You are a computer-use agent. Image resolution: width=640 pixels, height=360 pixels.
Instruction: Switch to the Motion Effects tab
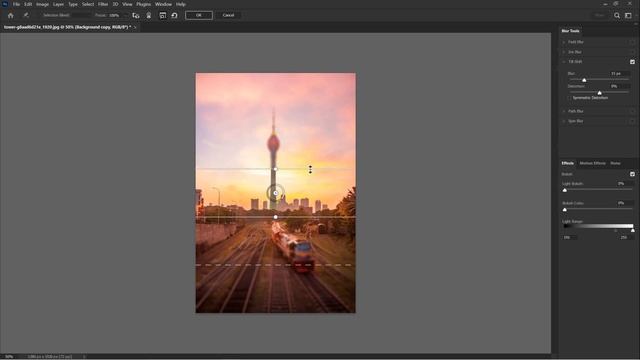[x=592, y=163]
